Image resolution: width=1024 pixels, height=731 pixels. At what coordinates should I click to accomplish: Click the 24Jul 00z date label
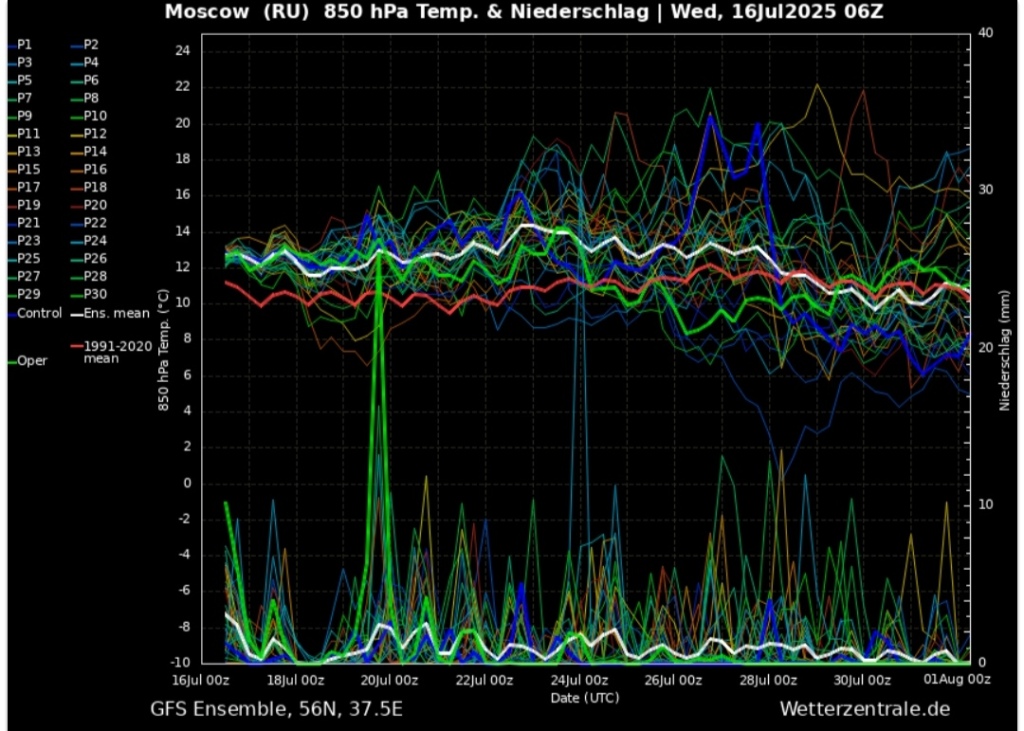(581, 681)
